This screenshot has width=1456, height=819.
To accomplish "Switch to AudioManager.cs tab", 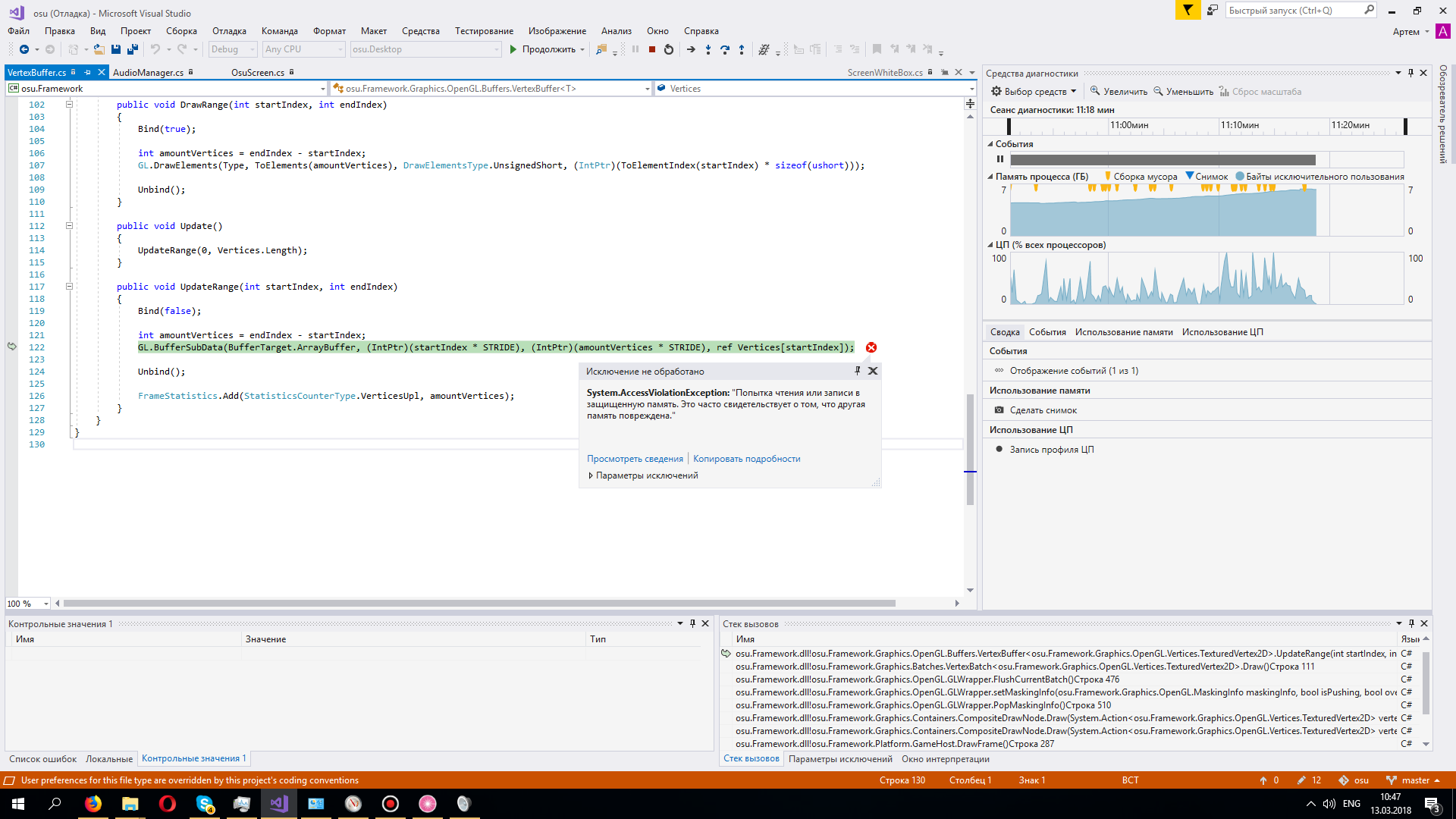I will pyautogui.click(x=148, y=73).
